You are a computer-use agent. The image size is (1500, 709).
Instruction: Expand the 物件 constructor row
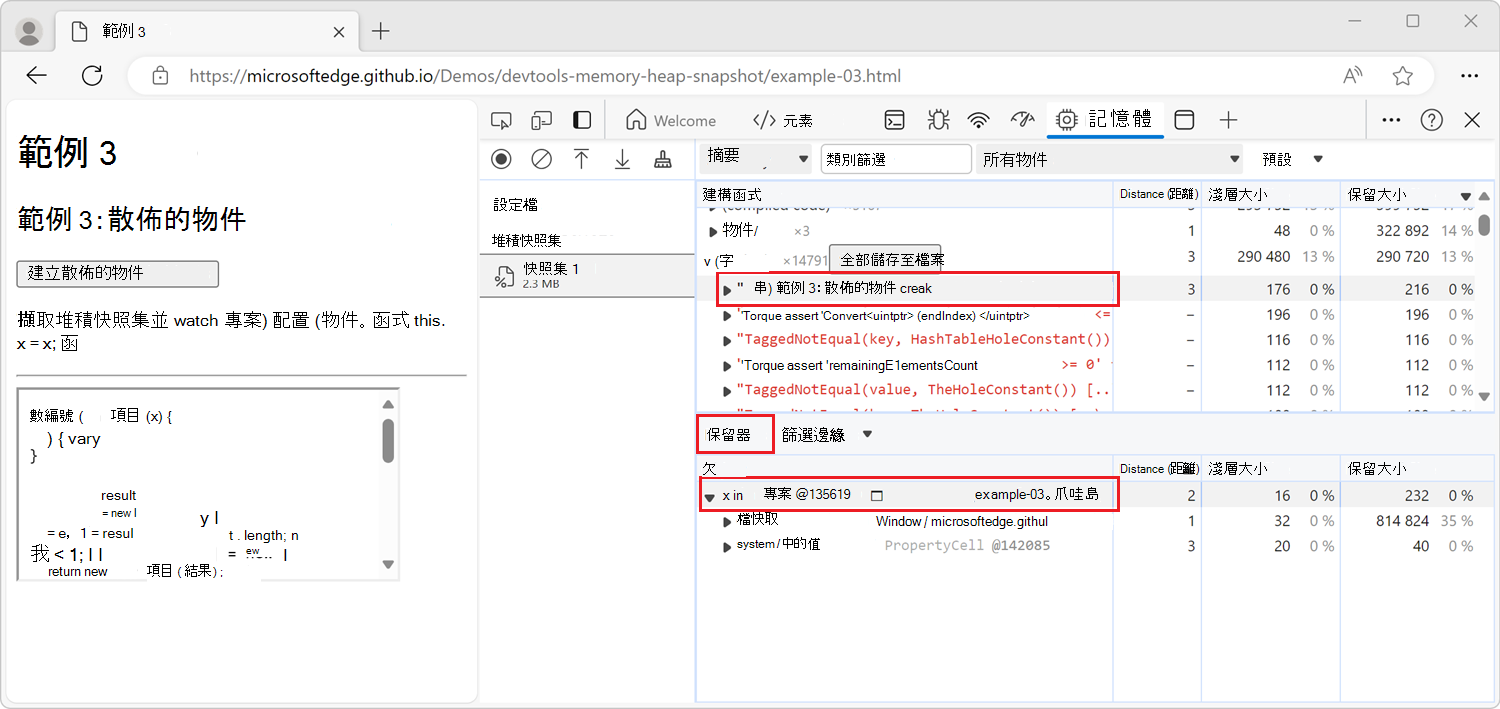pyautogui.click(x=713, y=232)
